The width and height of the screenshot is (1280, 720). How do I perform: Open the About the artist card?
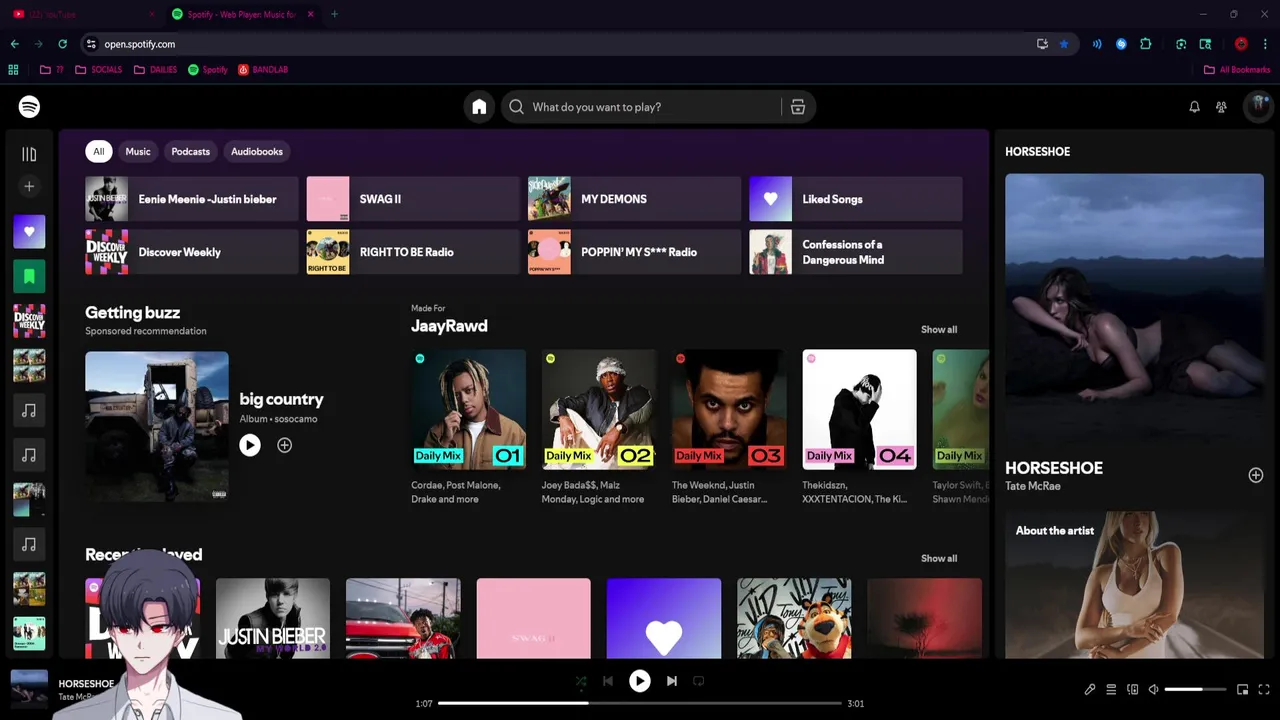1134,585
